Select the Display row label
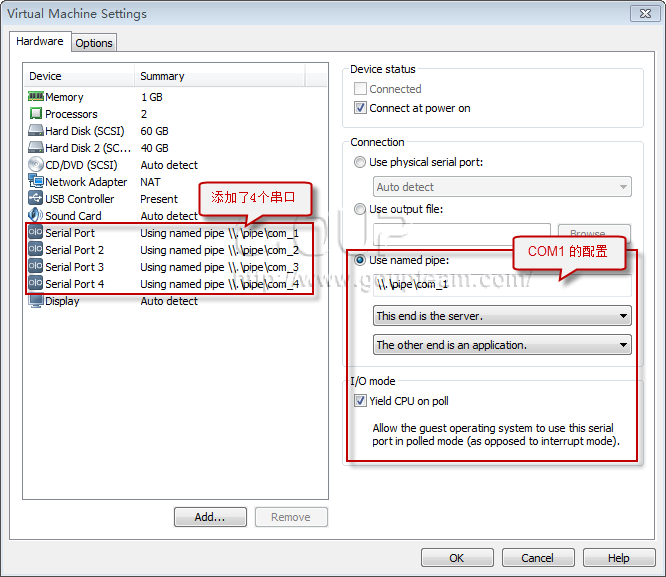The image size is (666, 577). (62, 301)
